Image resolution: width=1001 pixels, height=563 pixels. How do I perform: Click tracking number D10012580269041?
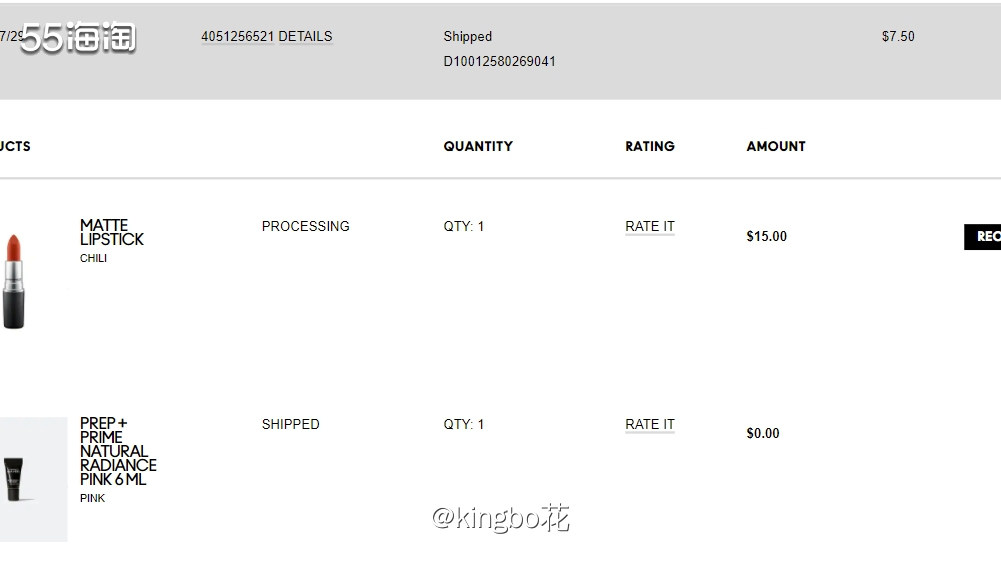pos(499,61)
